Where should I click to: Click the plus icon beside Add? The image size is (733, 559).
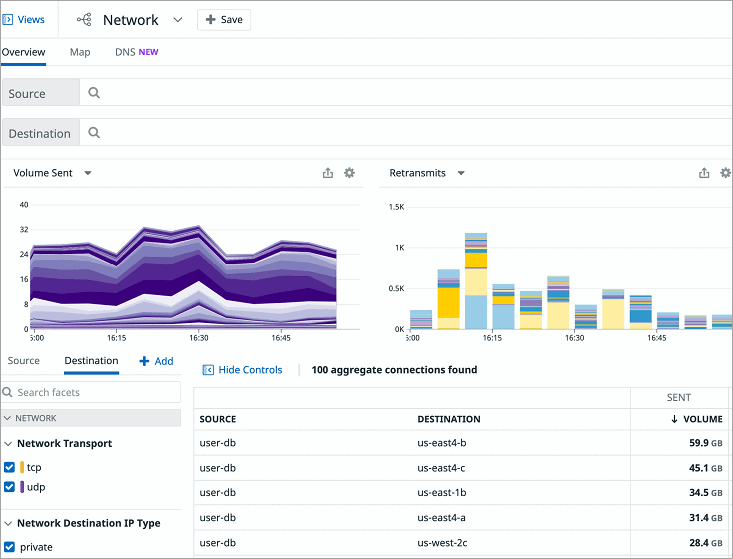coord(144,361)
